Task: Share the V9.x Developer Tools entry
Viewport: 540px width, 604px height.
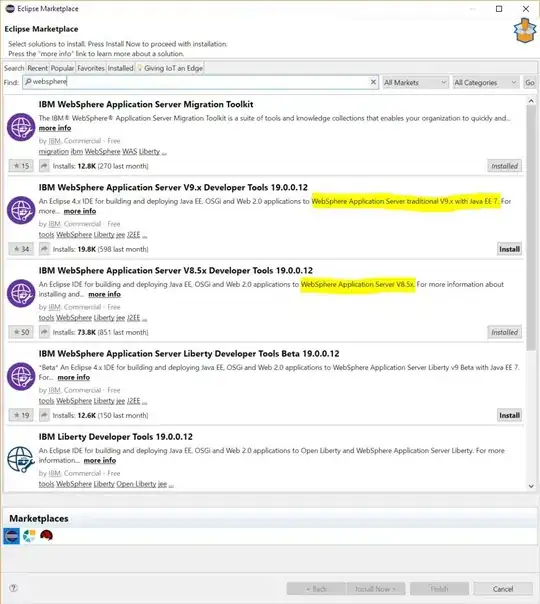Action: (x=44, y=249)
